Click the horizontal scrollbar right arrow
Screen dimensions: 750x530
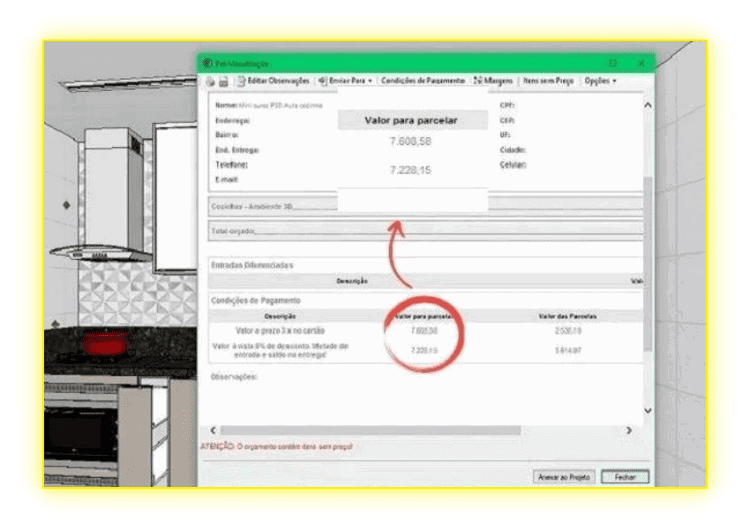coord(628,430)
